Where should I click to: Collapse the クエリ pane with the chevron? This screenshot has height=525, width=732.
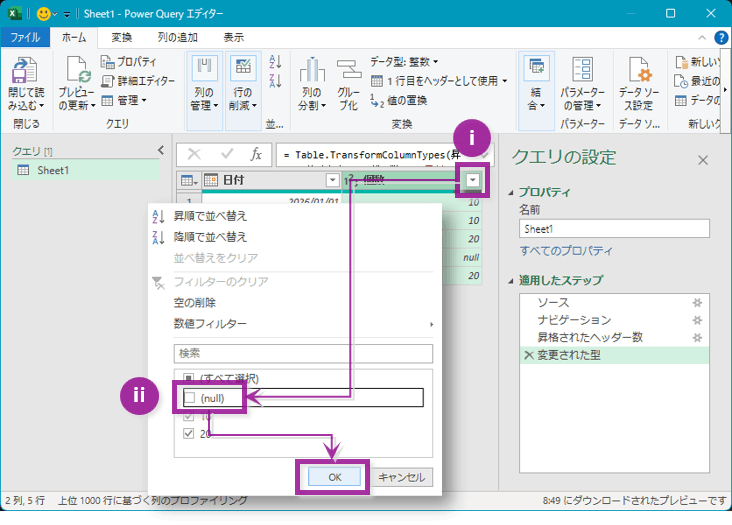161,150
